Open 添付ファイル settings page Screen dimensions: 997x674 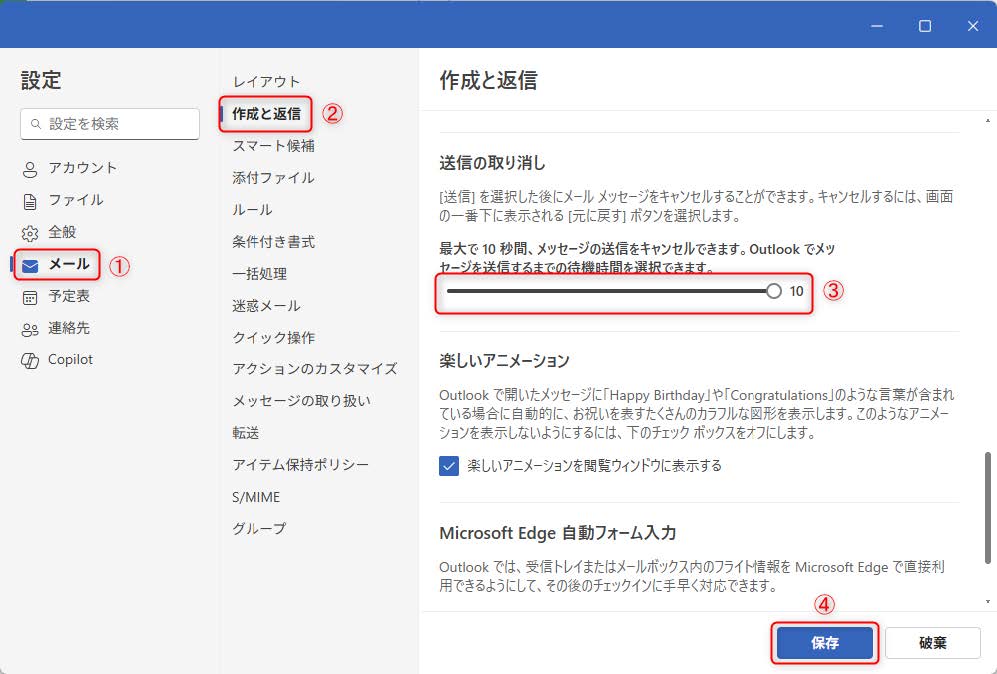273,177
